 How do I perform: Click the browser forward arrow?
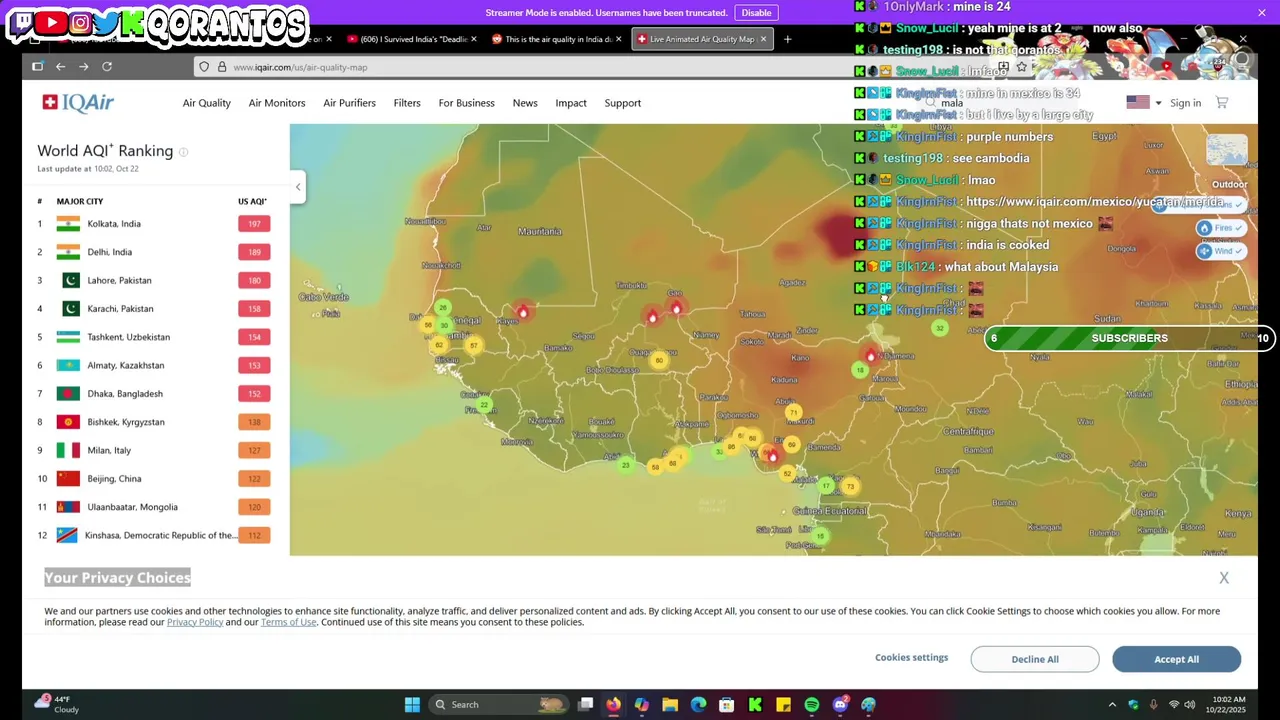click(x=83, y=67)
